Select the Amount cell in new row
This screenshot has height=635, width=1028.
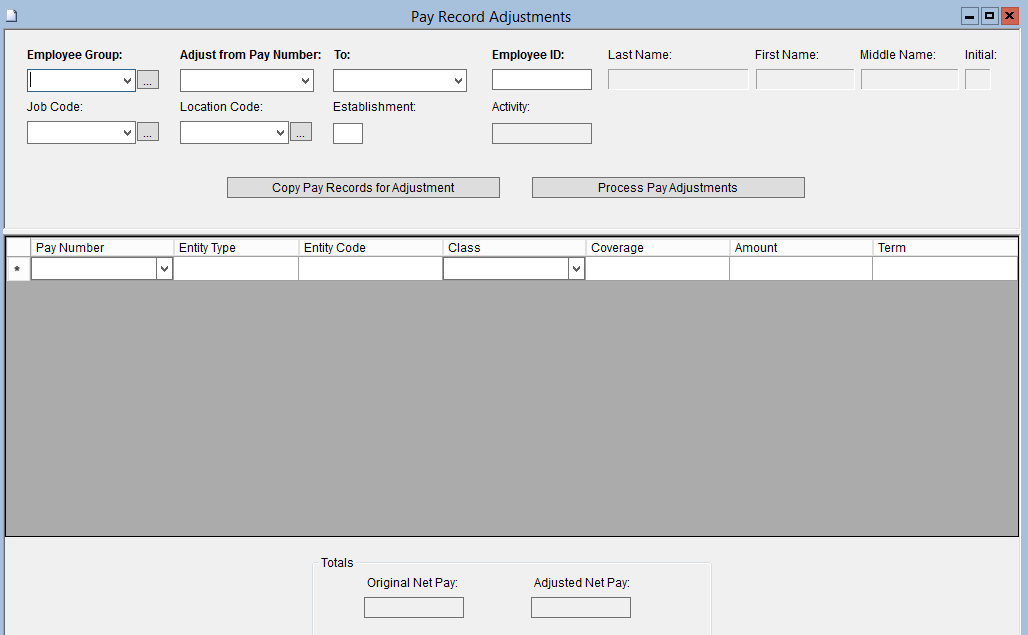[800, 269]
